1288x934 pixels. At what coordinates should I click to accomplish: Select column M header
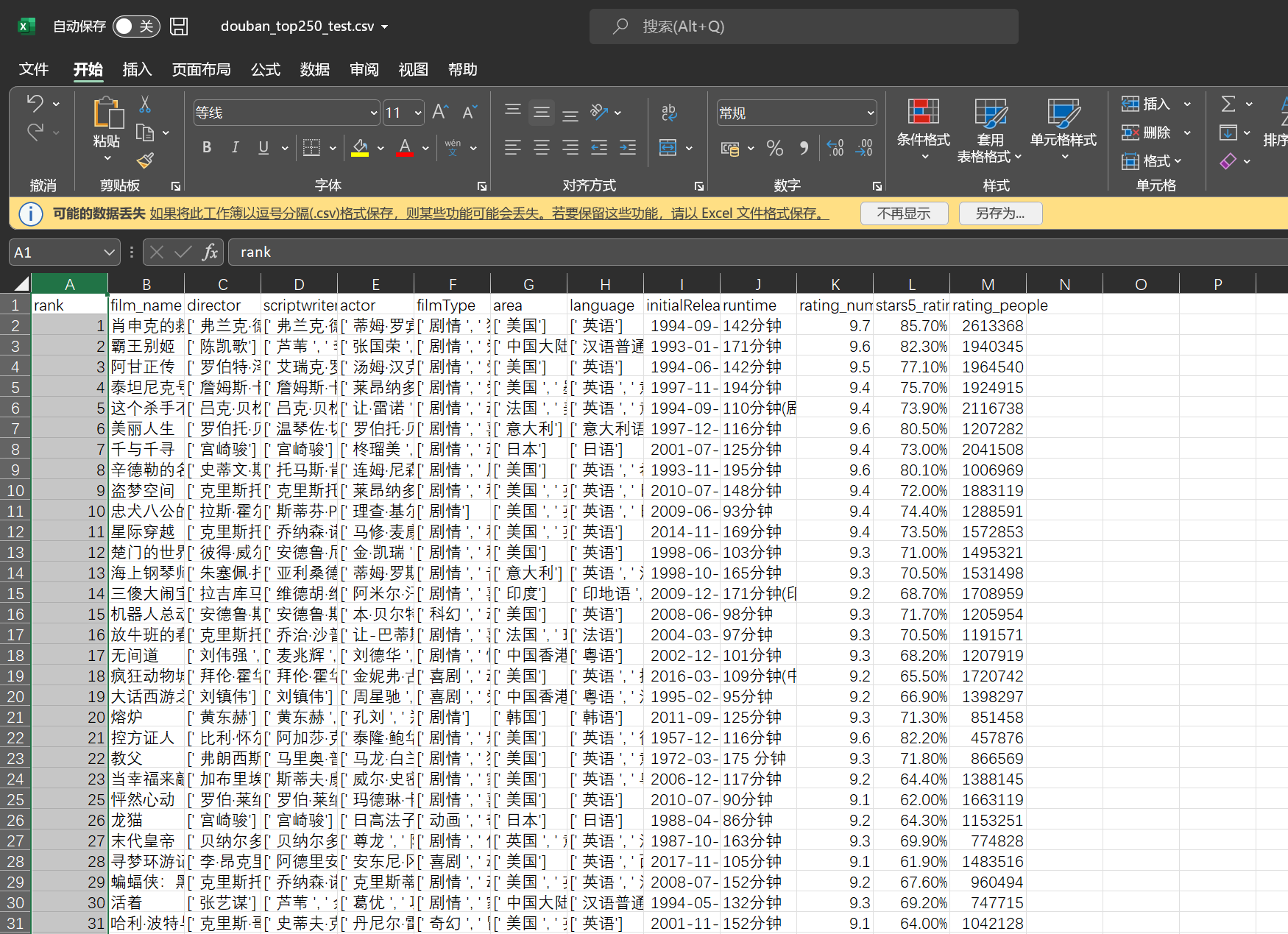click(x=988, y=284)
